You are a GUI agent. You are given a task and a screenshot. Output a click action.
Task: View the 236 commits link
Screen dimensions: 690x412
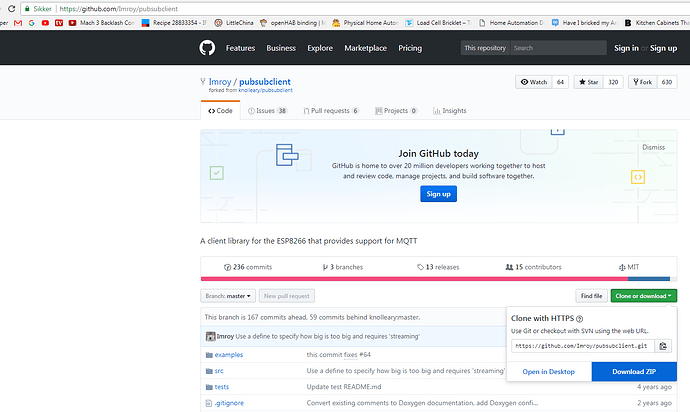[252, 268]
